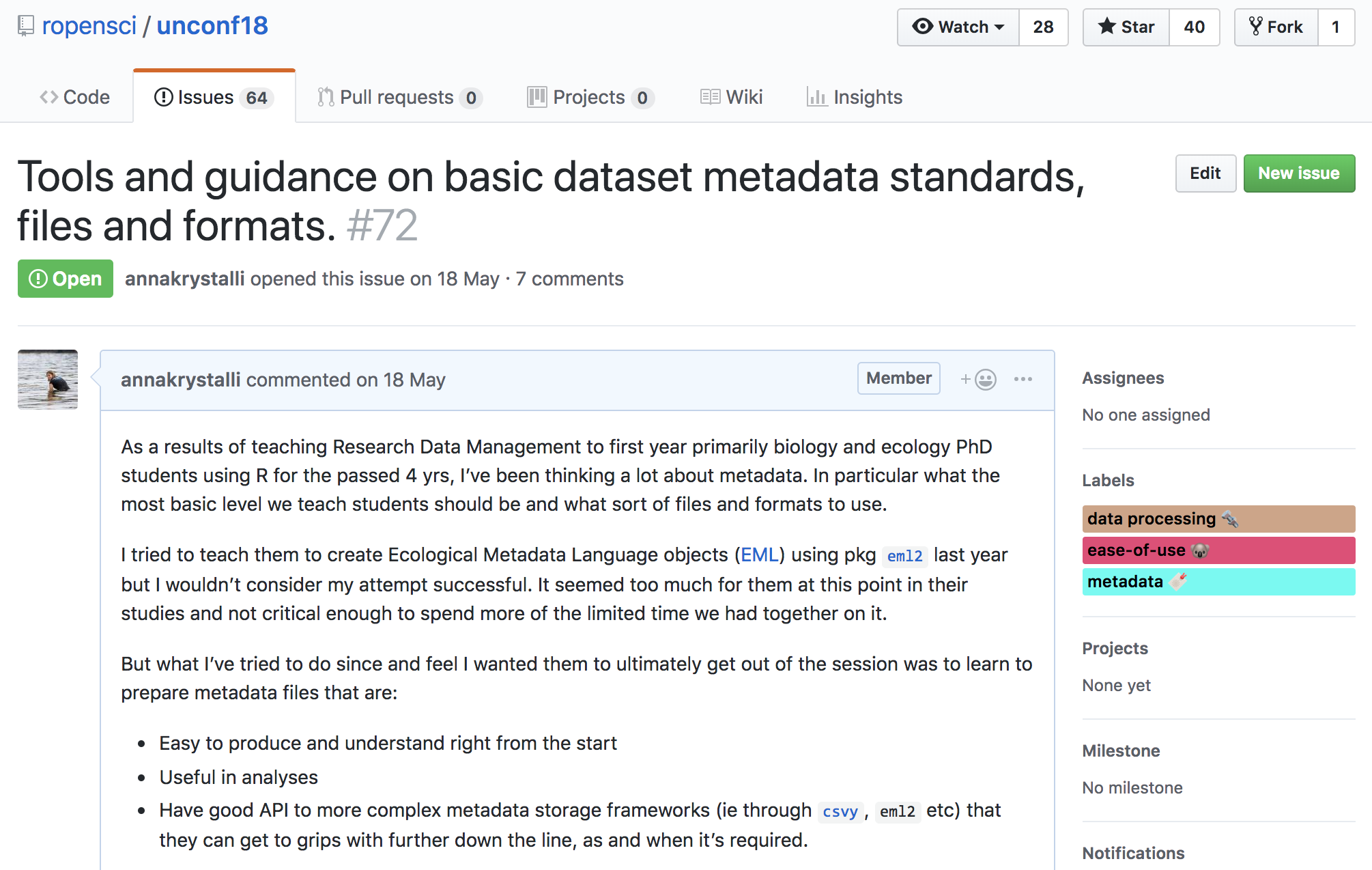
Task: Open the EML hyperlink
Action: (x=759, y=555)
